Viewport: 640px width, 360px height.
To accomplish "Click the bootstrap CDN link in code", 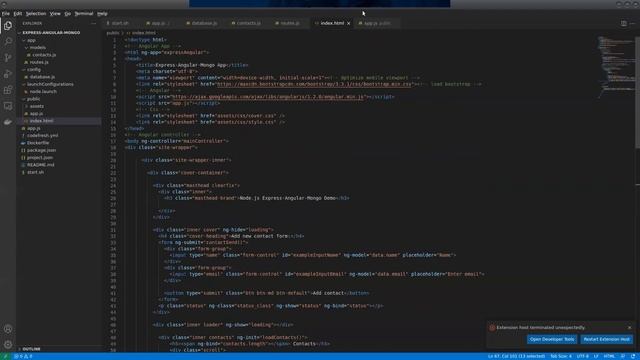I will (314, 84).
